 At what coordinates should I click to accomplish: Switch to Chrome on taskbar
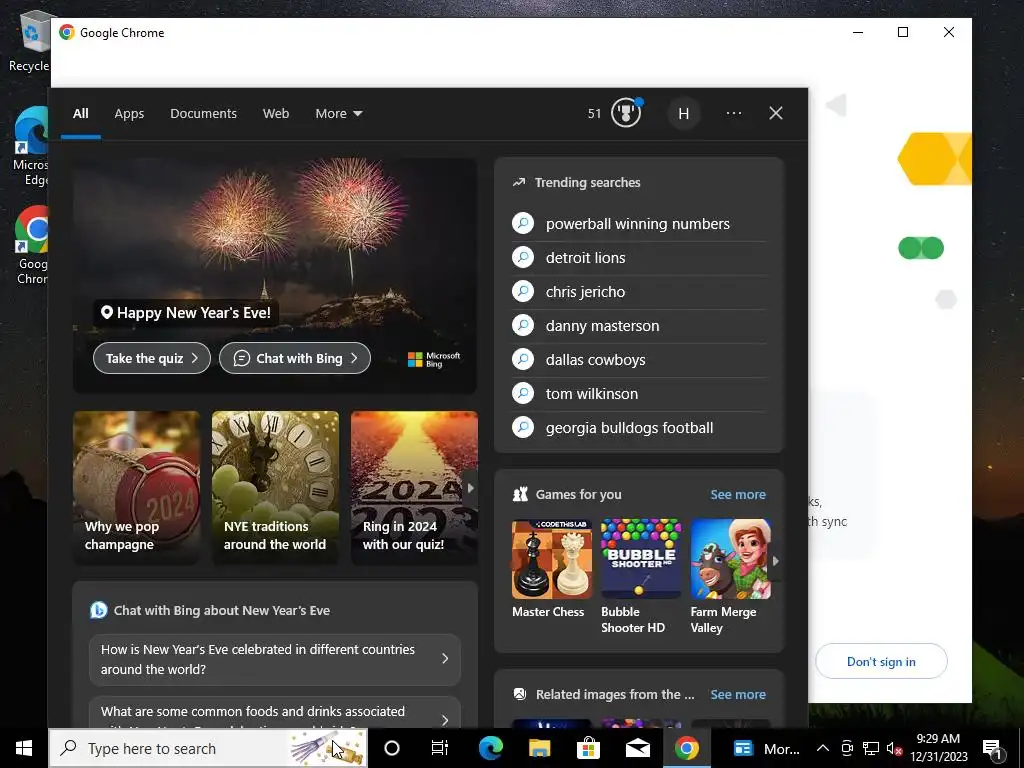pos(686,748)
